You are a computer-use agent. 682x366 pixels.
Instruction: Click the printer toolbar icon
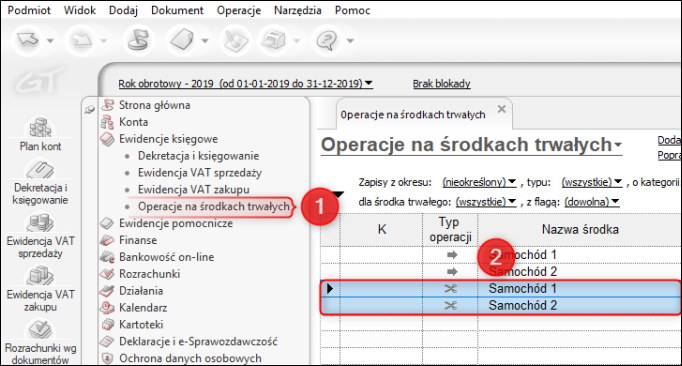274,40
